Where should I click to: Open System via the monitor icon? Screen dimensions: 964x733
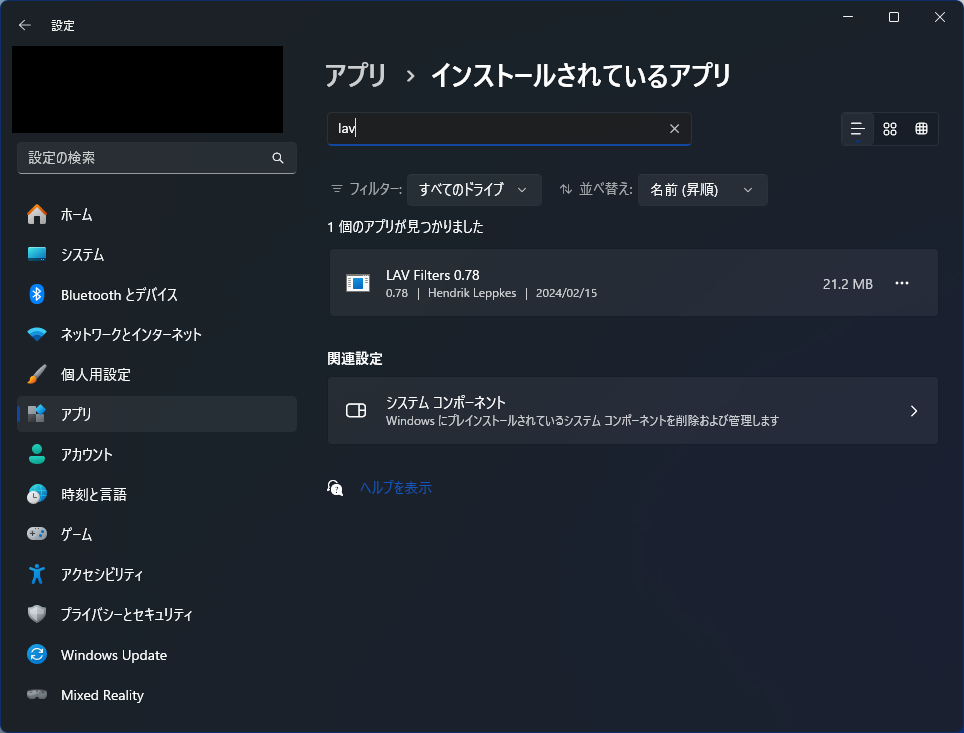point(37,254)
